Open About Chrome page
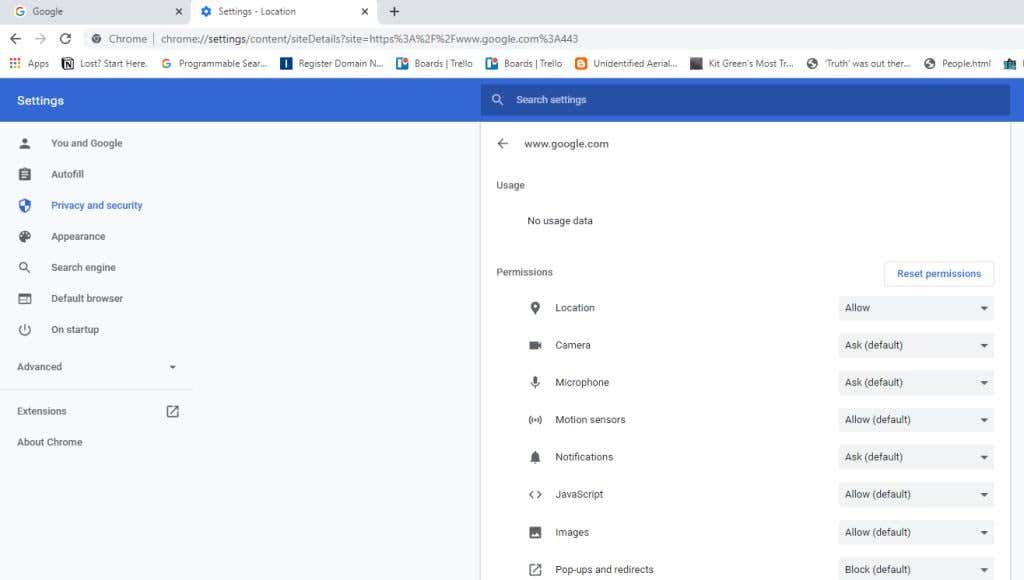This screenshot has width=1024, height=580. tap(50, 442)
